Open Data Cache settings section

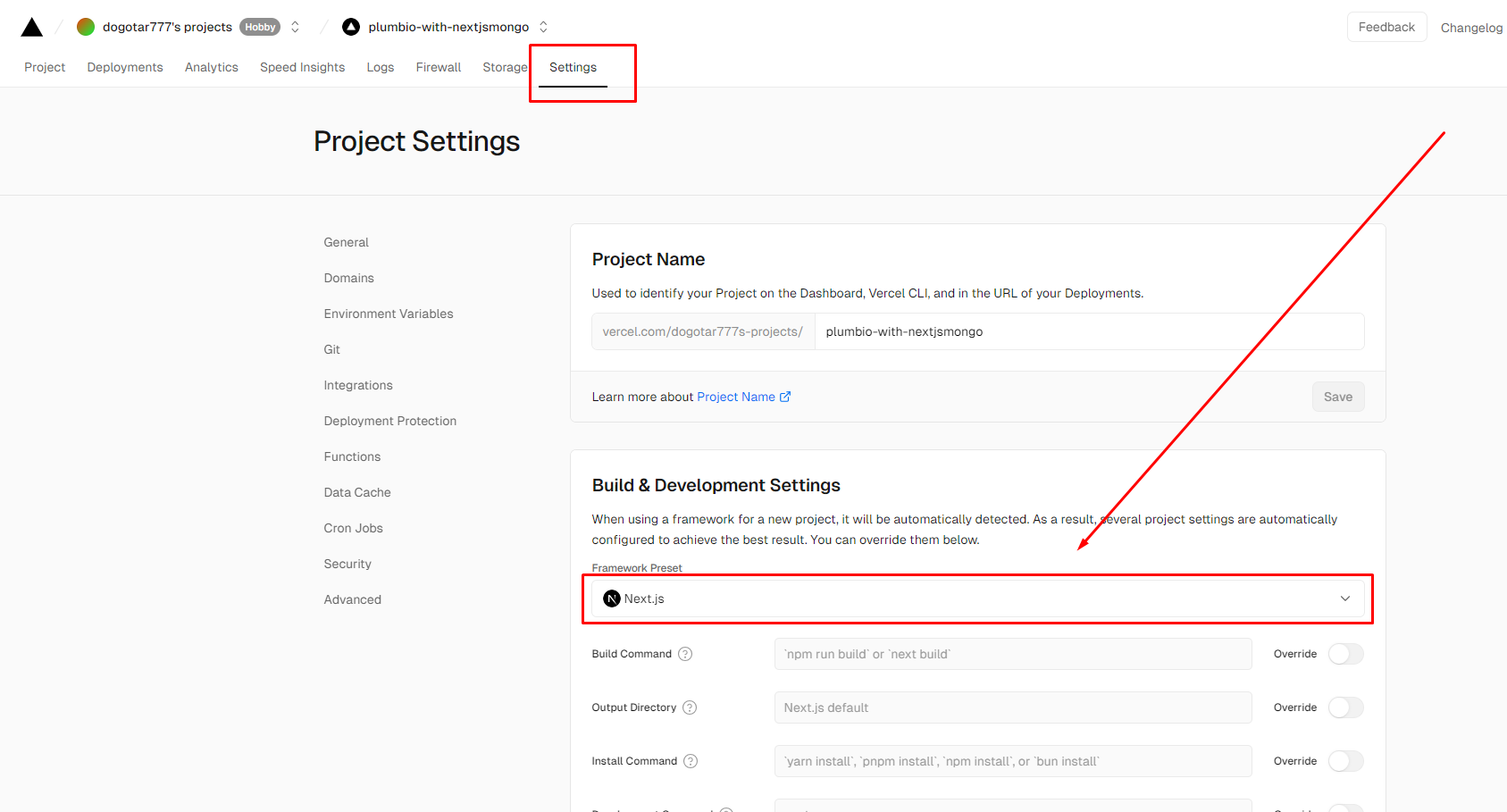coord(357,492)
